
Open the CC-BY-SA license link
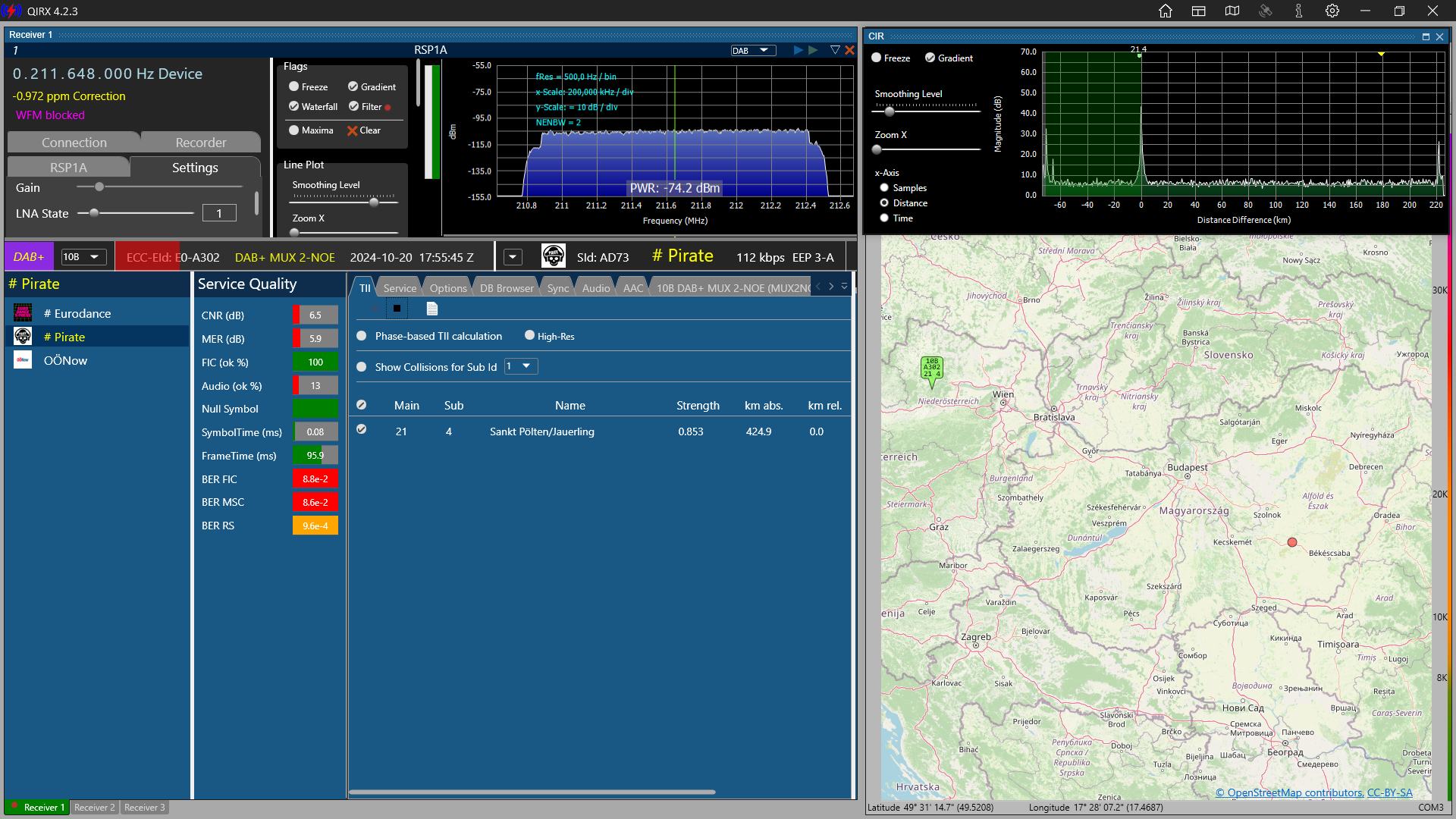pyautogui.click(x=1389, y=792)
